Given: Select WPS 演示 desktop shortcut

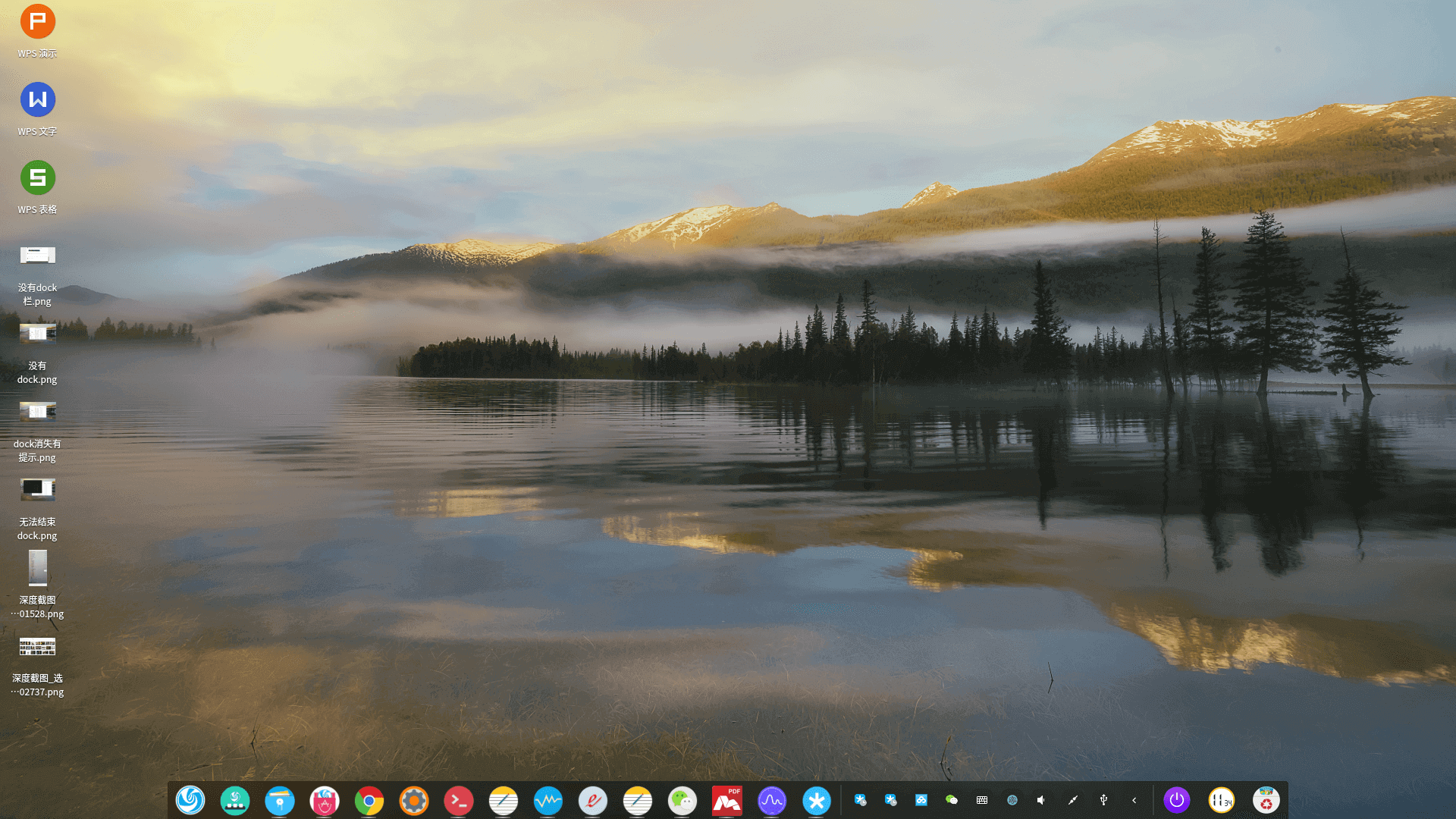Looking at the screenshot, I should pyautogui.click(x=37, y=22).
